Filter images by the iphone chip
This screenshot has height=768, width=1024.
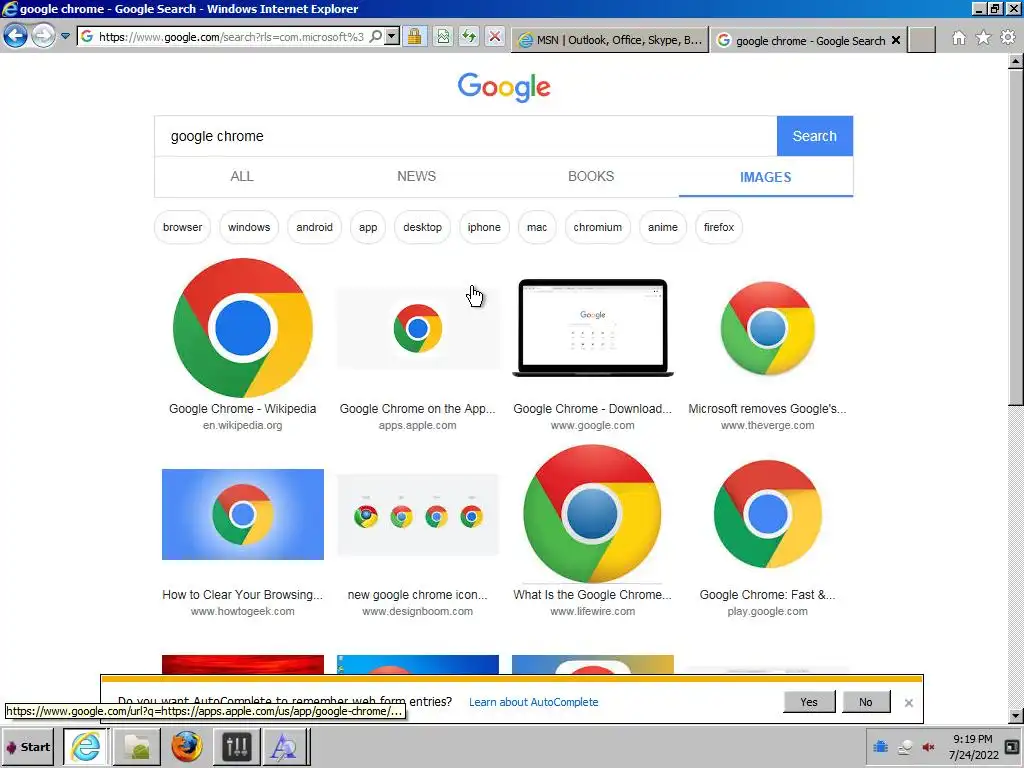click(x=484, y=227)
